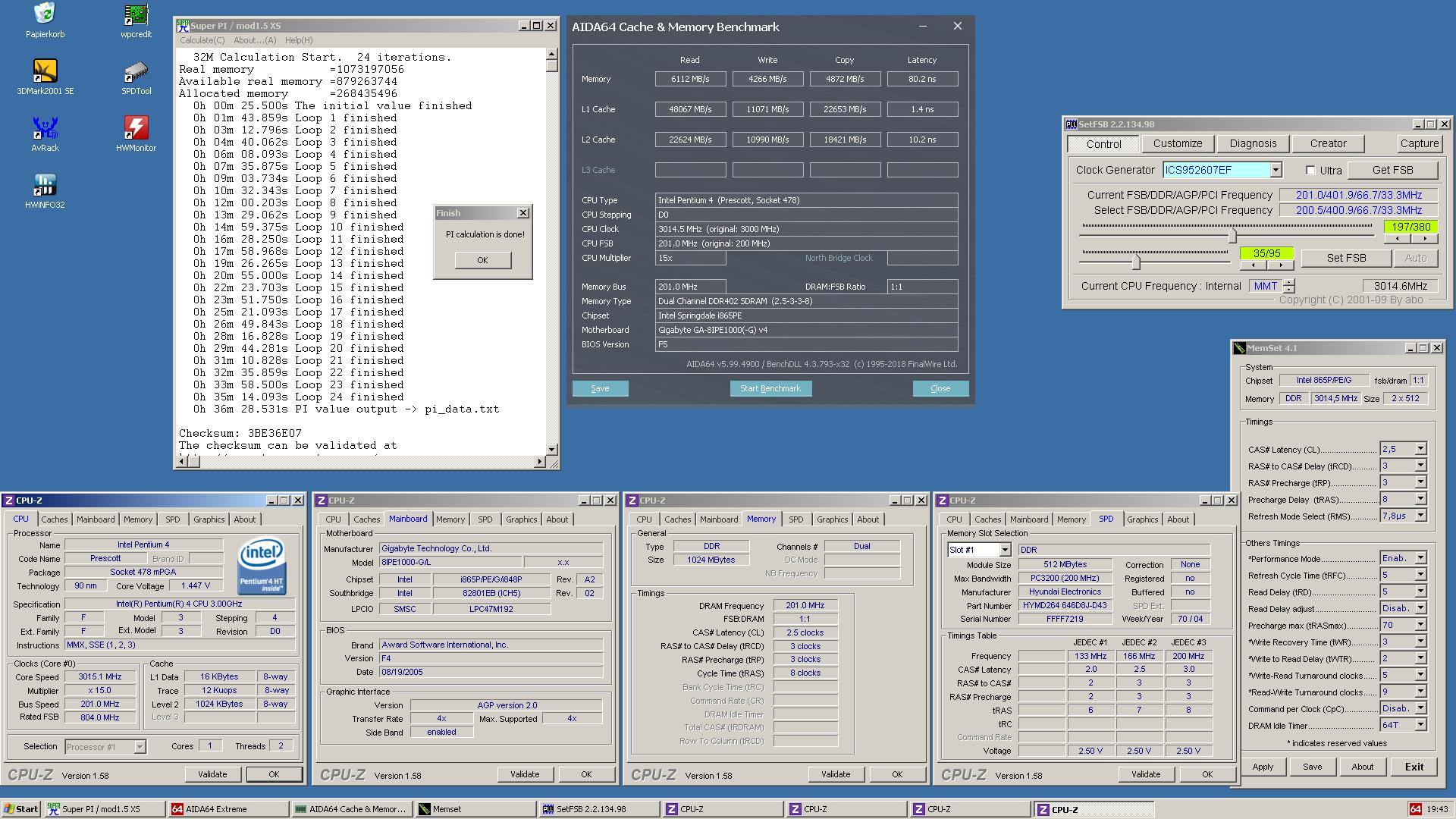Click OK in the Finish dialog
1456x819 pixels.
482,260
